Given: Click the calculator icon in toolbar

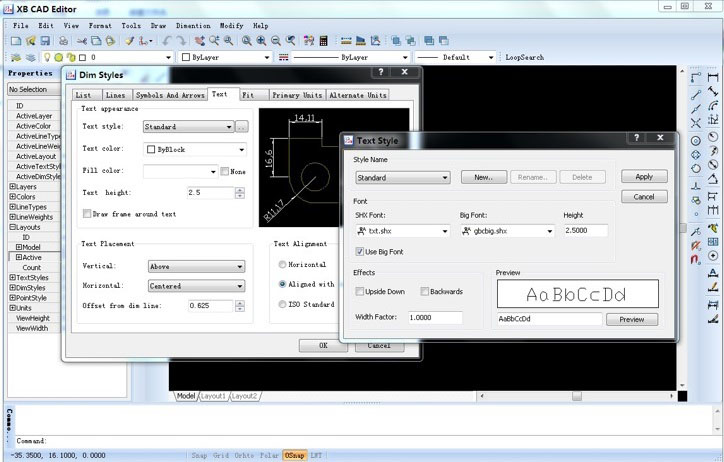Looking at the screenshot, I should 323,41.
